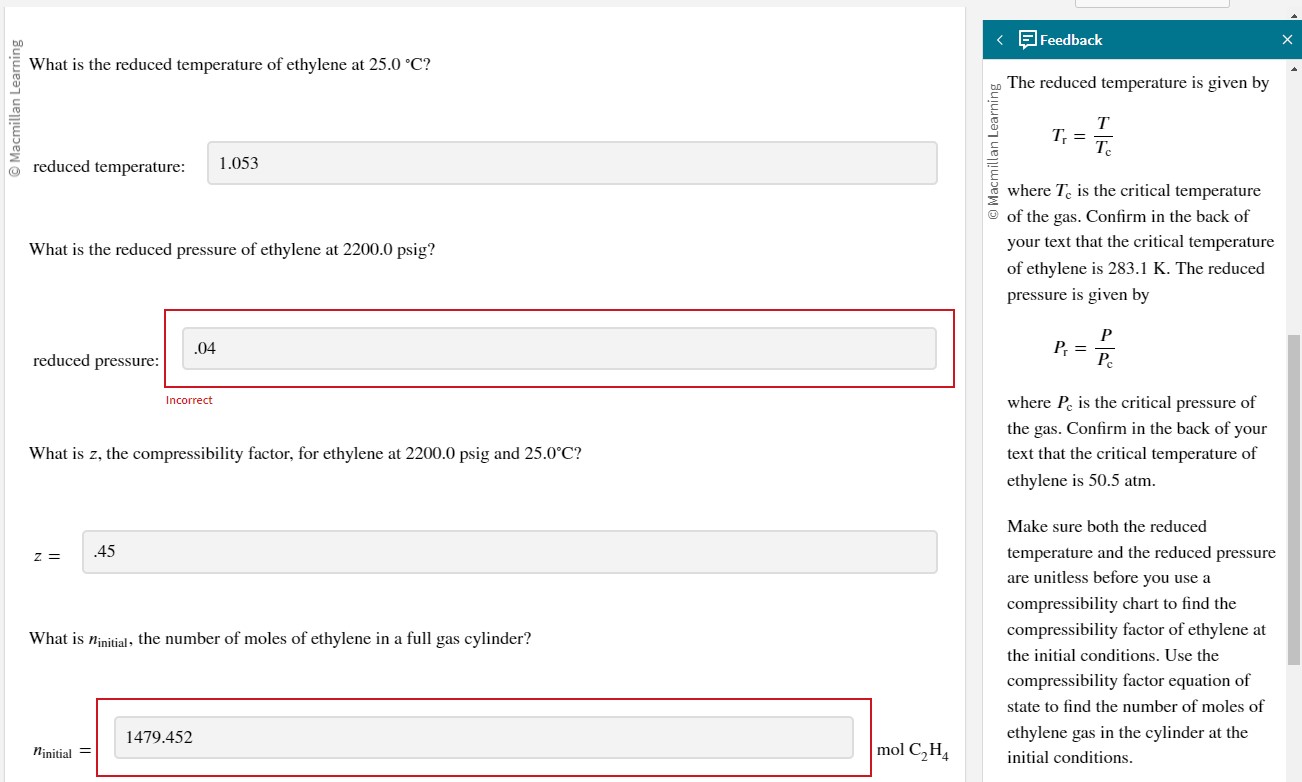
Task: Click the vertical Macmillan Learning copyright text
Action: (15, 106)
